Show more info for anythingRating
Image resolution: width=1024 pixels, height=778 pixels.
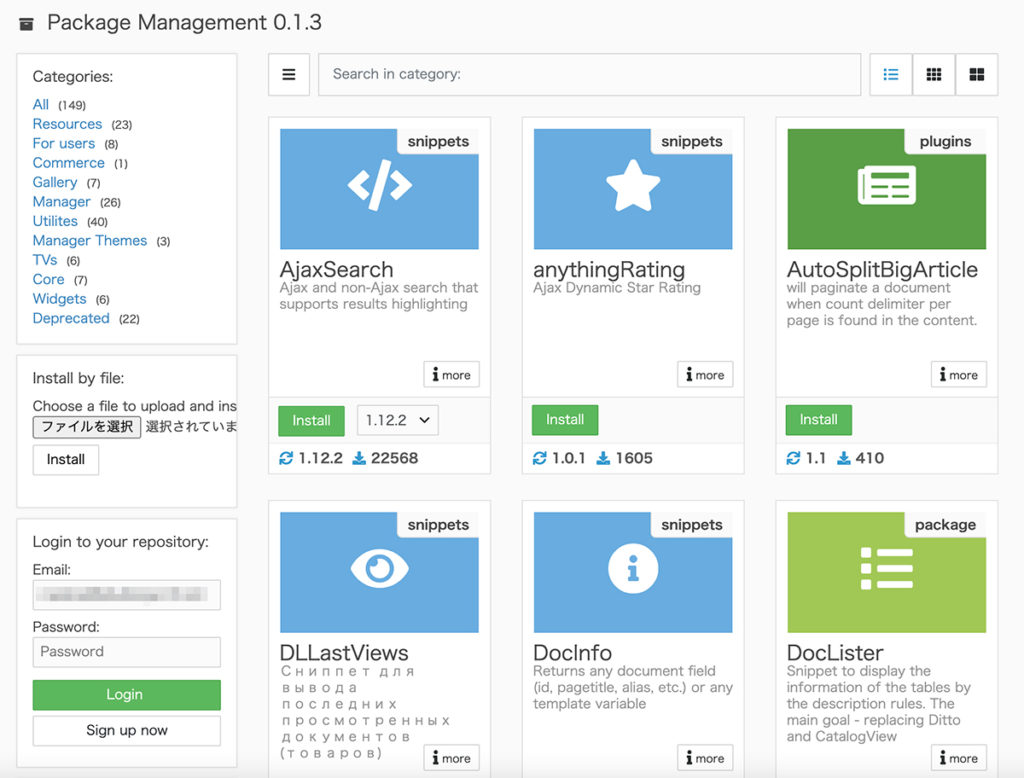click(x=705, y=375)
